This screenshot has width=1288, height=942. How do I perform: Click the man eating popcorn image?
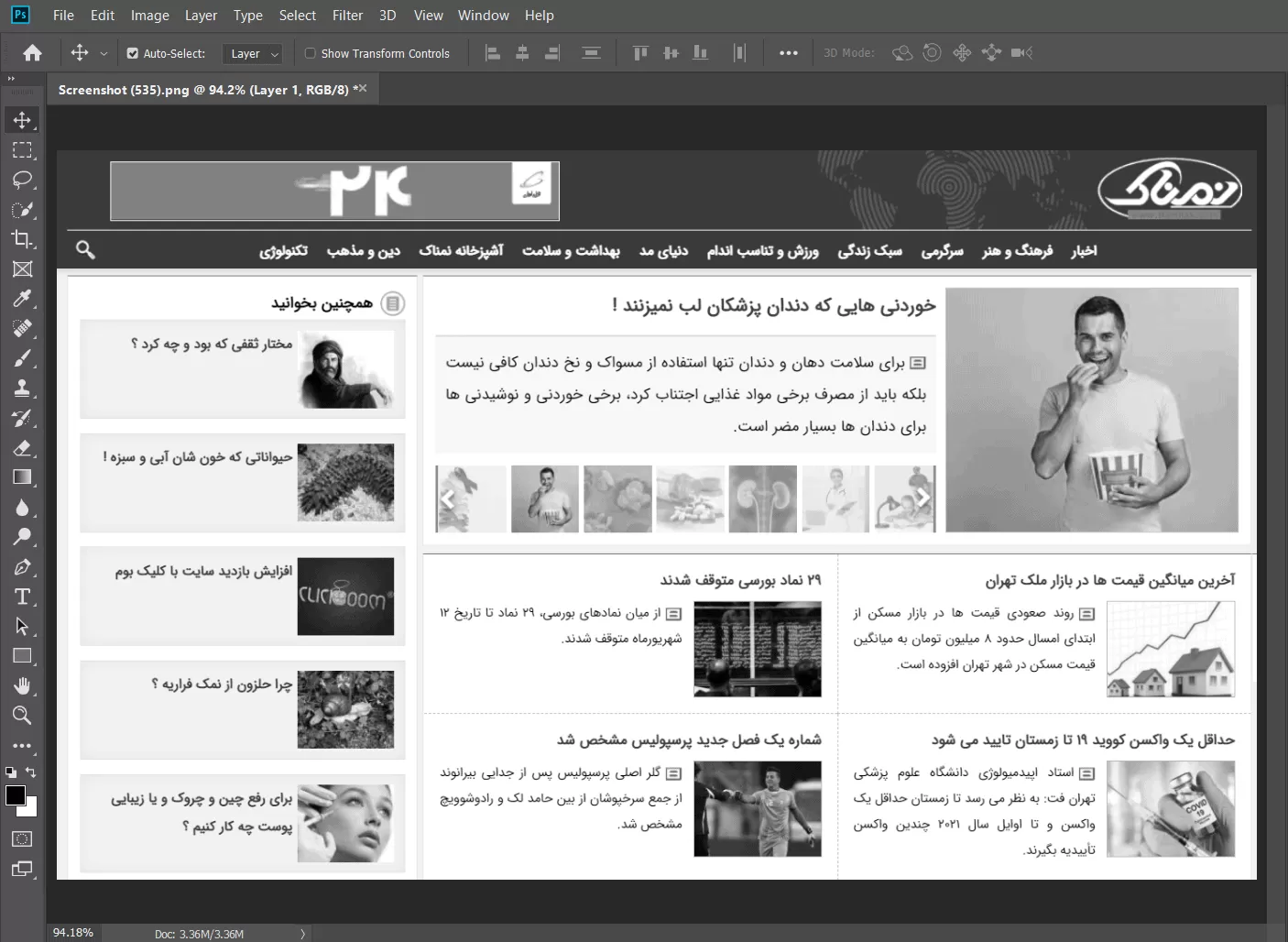pos(1092,410)
